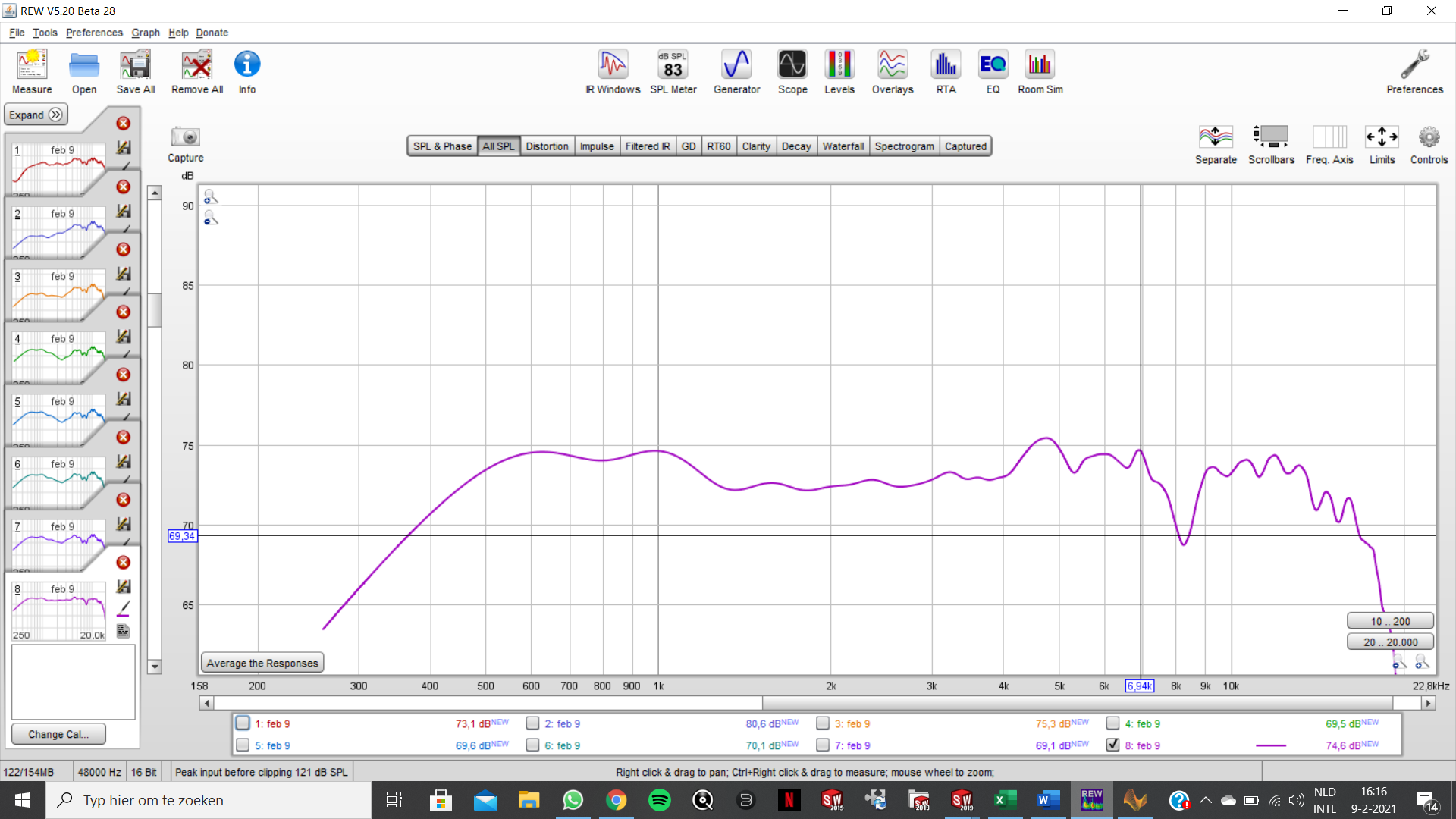
Task: Delete measurement 4 with red X
Action: 123,312
